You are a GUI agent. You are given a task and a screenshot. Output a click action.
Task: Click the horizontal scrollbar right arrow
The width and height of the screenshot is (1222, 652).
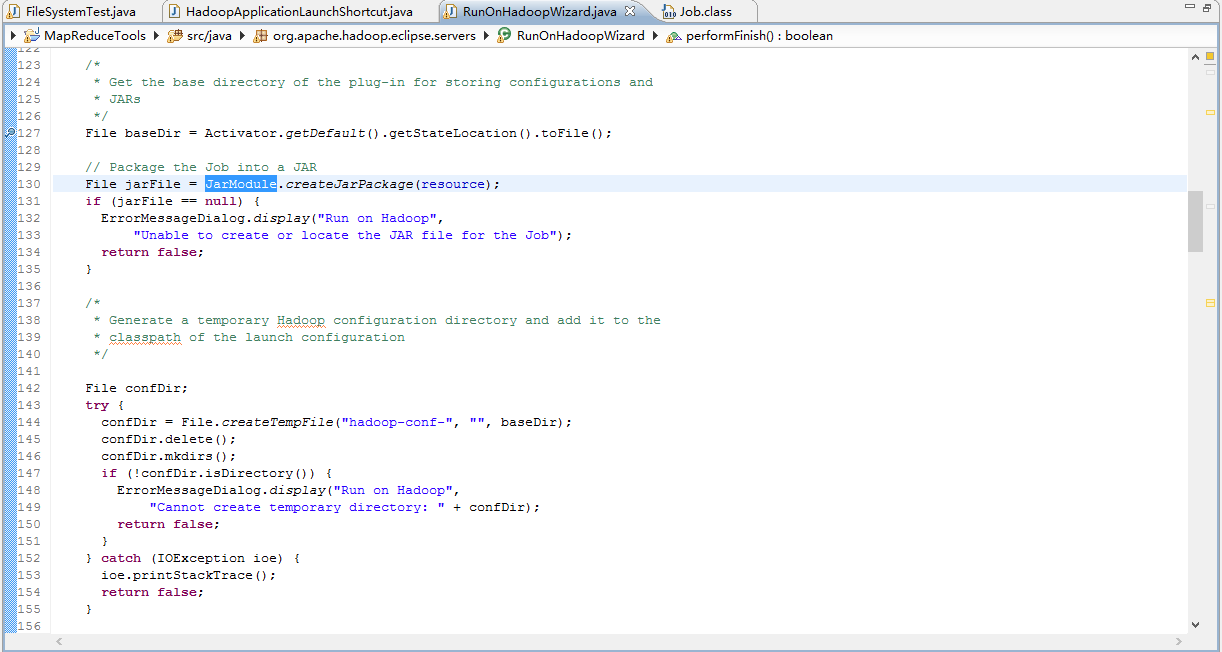click(1179, 641)
